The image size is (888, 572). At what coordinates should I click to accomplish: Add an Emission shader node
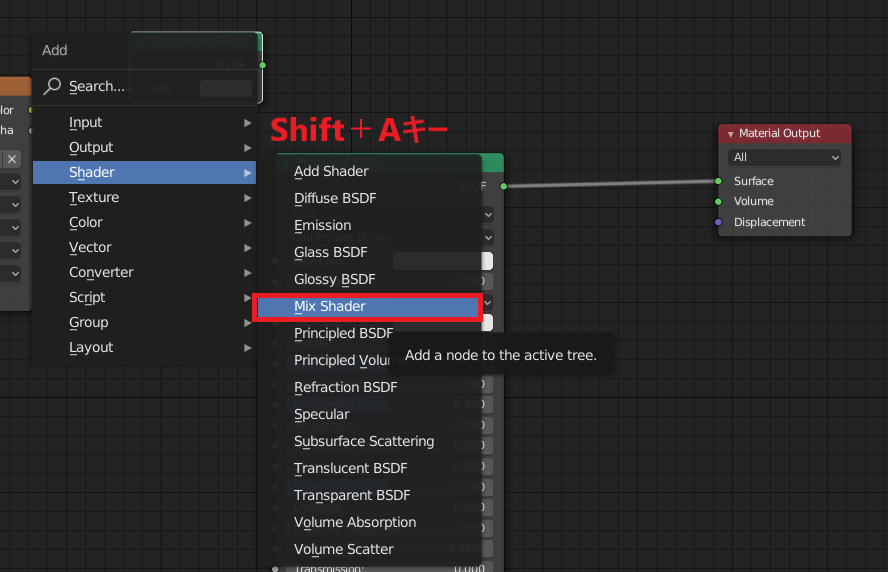pyautogui.click(x=369, y=225)
